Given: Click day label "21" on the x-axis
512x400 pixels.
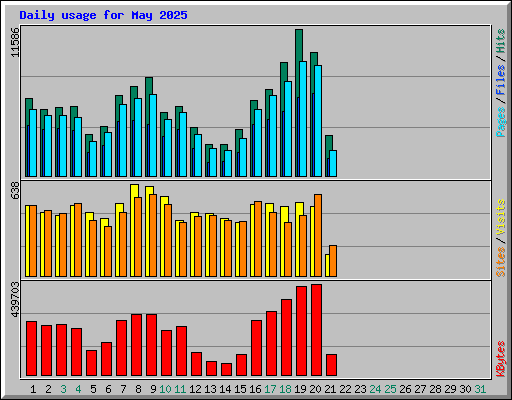Looking at the screenshot, I should tap(330, 389).
